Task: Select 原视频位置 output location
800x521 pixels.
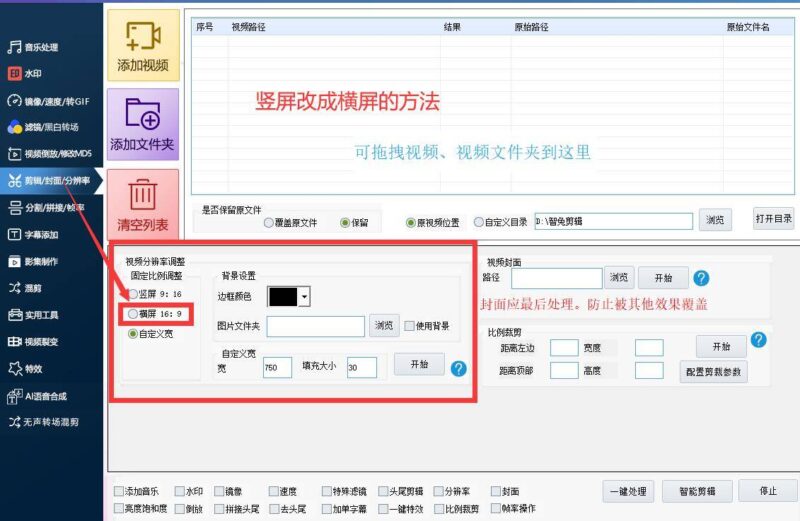Action: [x=432, y=222]
